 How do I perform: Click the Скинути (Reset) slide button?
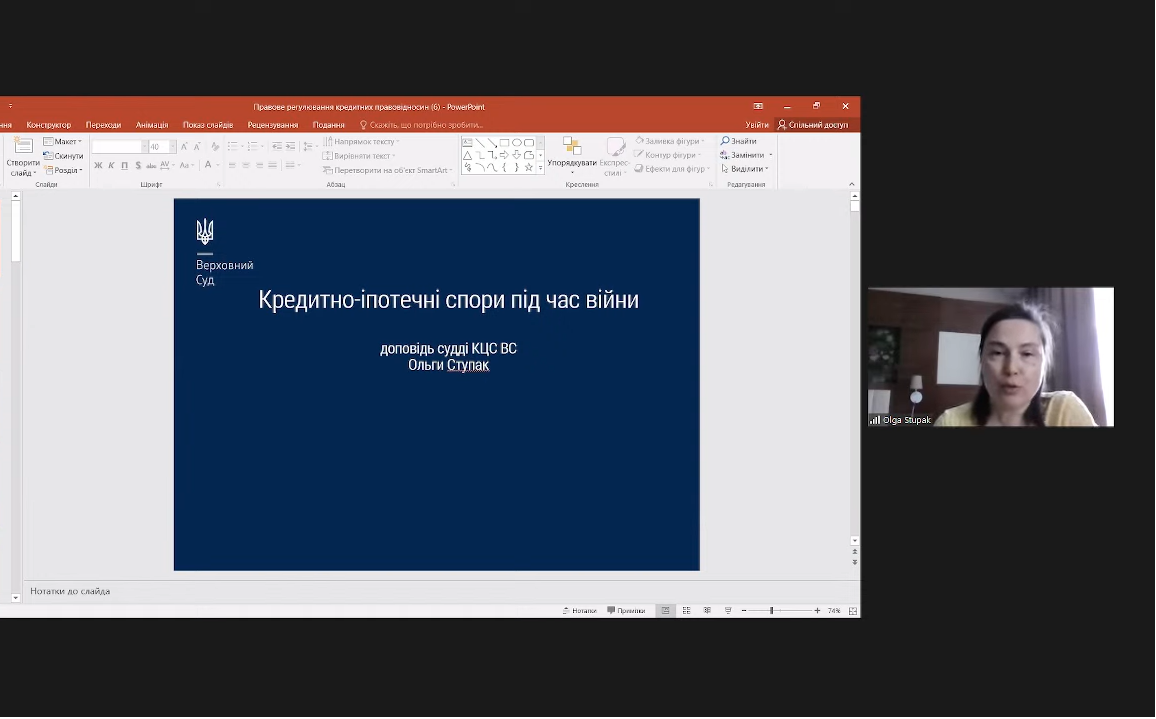[63, 156]
